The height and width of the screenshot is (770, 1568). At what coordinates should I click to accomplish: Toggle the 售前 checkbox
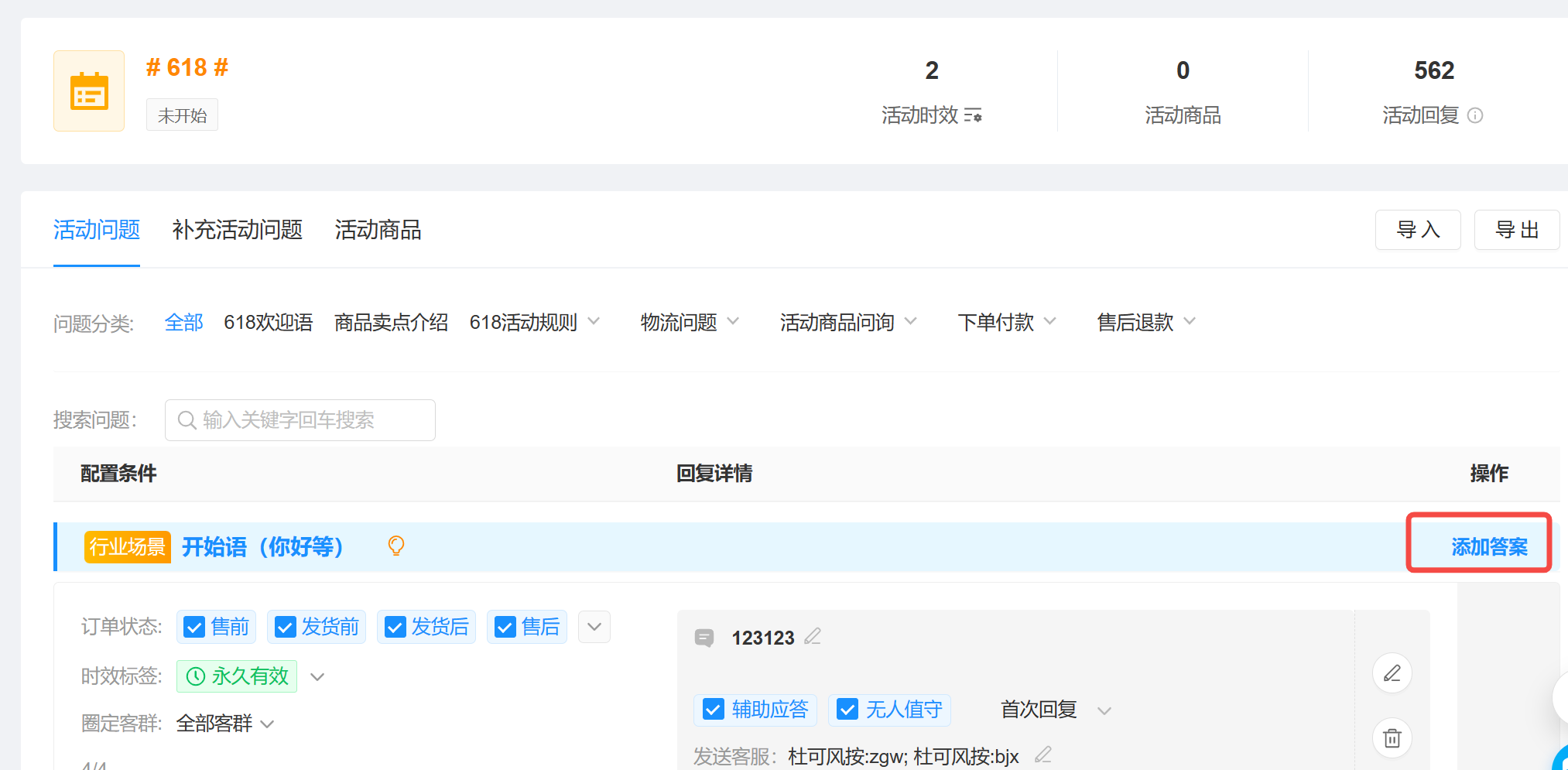click(194, 627)
